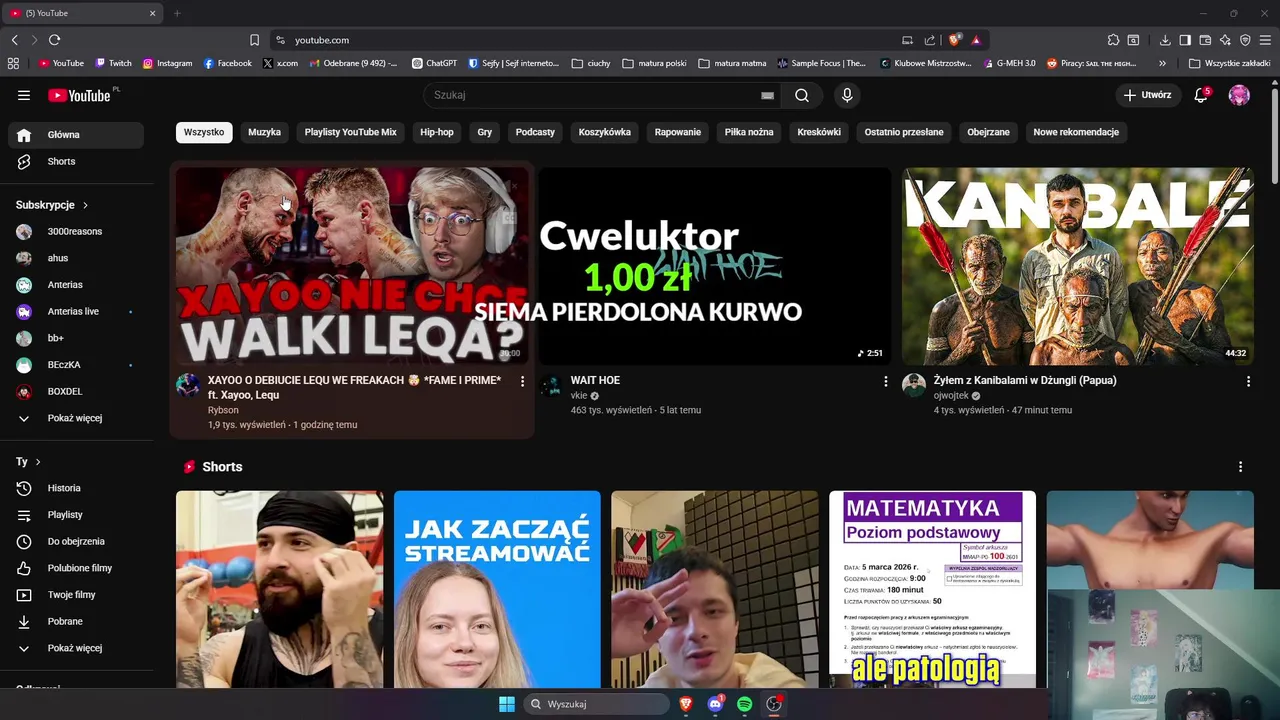The width and height of the screenshot is (1280, 720).
Task: Select Playlisty YouTube Mix chip
Action: 351,132
